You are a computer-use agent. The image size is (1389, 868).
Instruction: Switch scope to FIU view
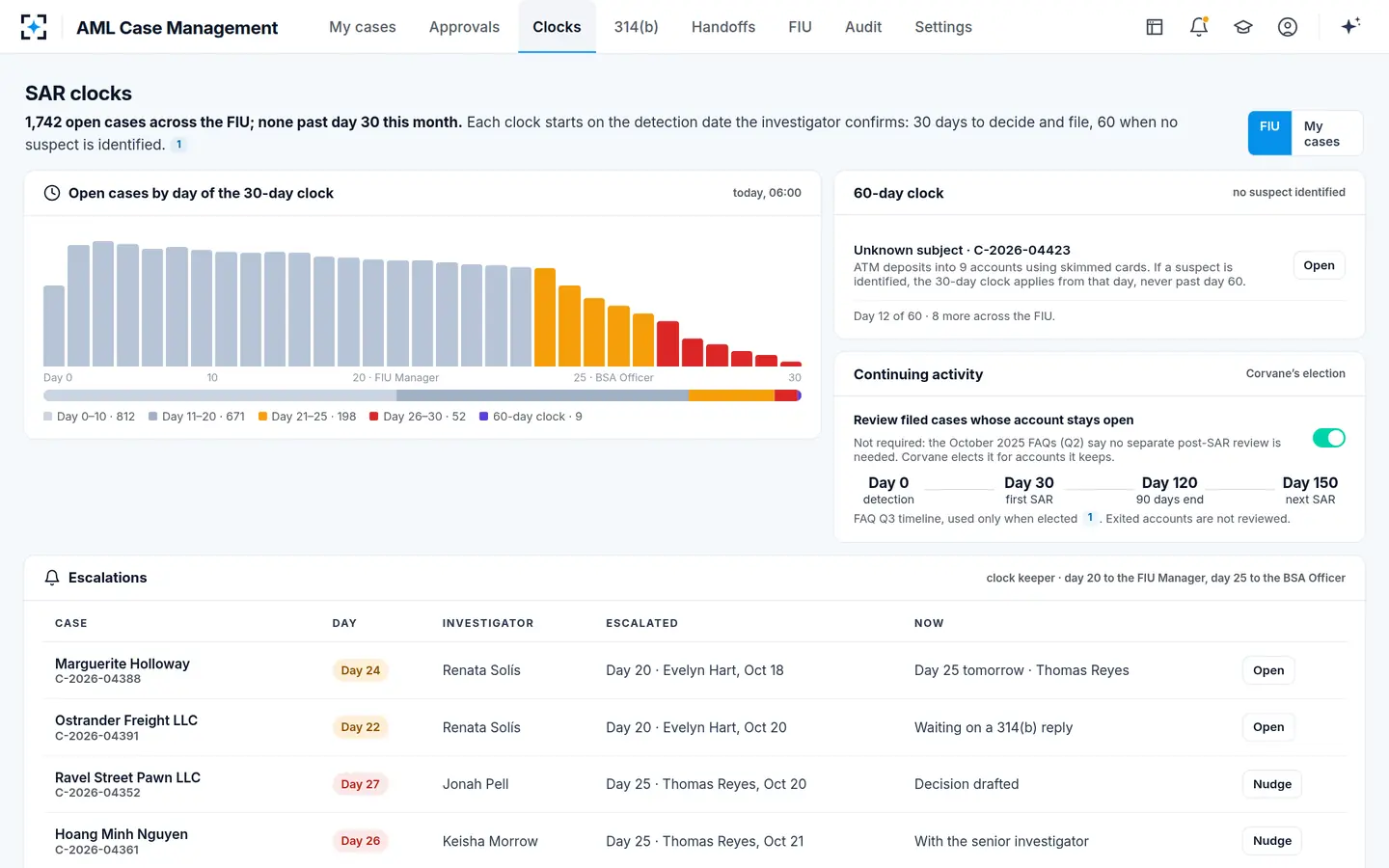(1269, 133)
